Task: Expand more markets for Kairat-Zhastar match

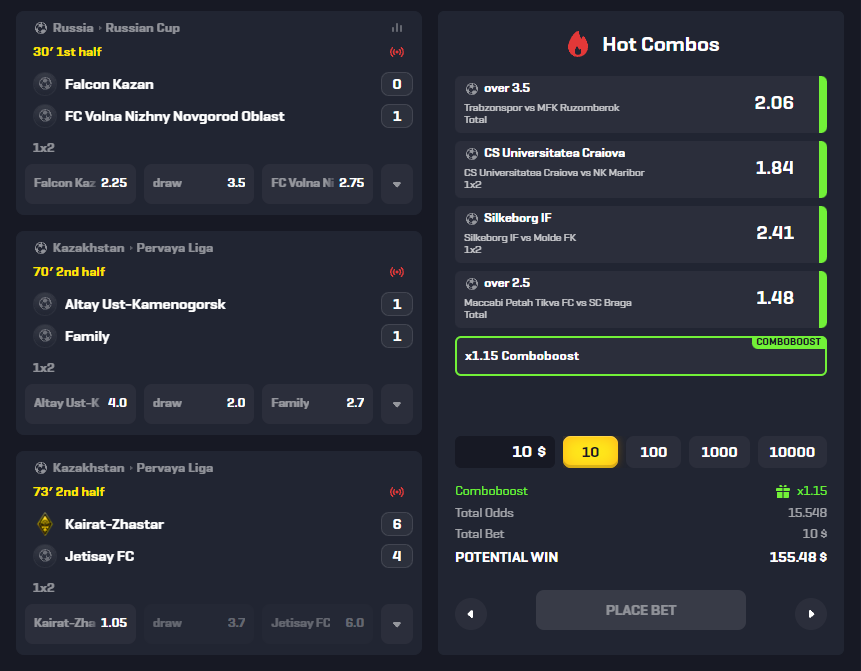Action: [397, 624]
